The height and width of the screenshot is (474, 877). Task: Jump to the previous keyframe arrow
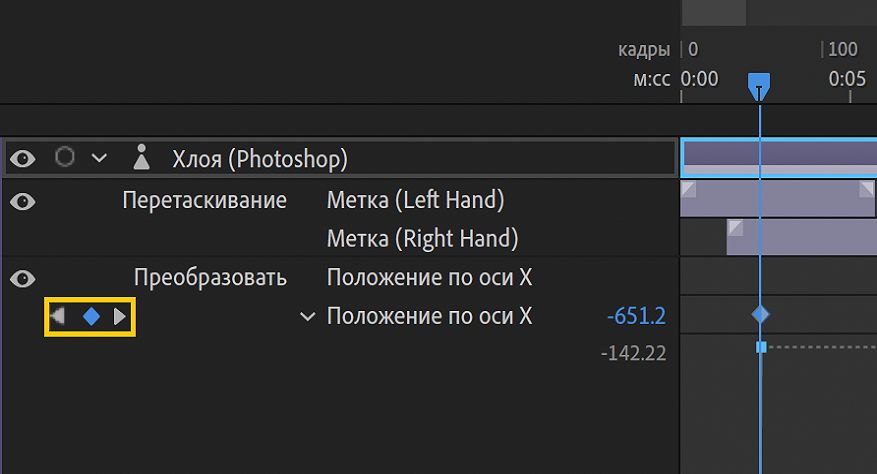coord(59,317)
